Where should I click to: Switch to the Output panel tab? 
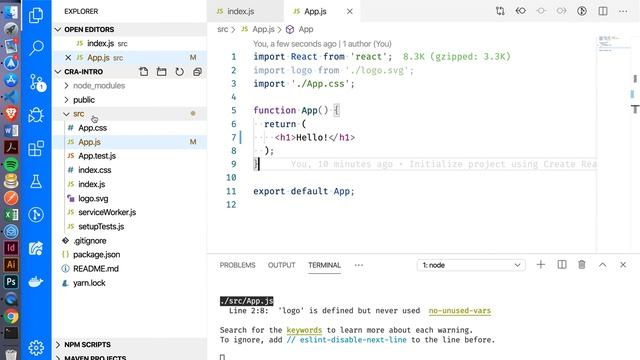pyautogui.click(x=282, y=265)
